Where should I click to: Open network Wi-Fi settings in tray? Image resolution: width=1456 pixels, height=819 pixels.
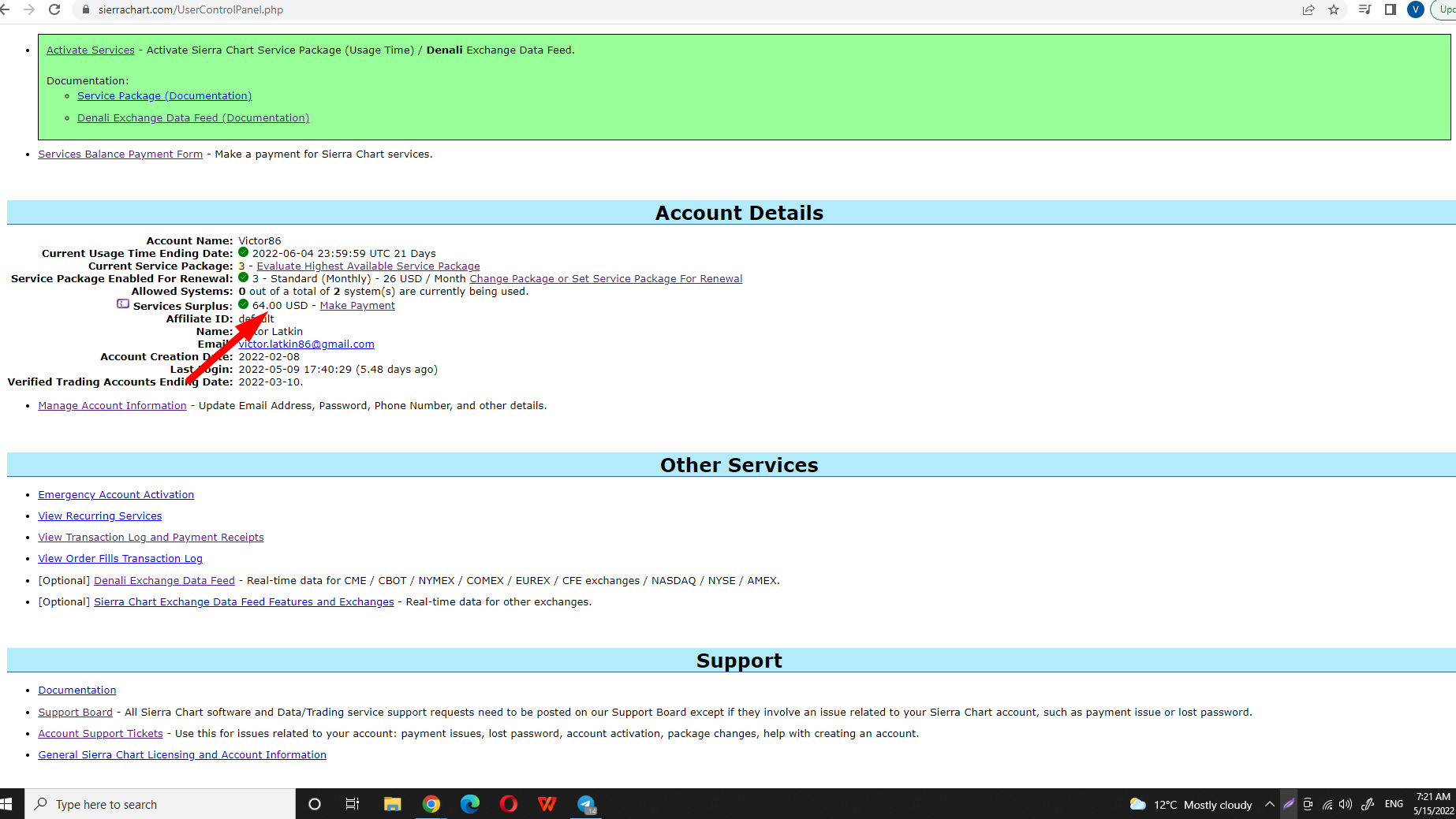point(1327,804)
